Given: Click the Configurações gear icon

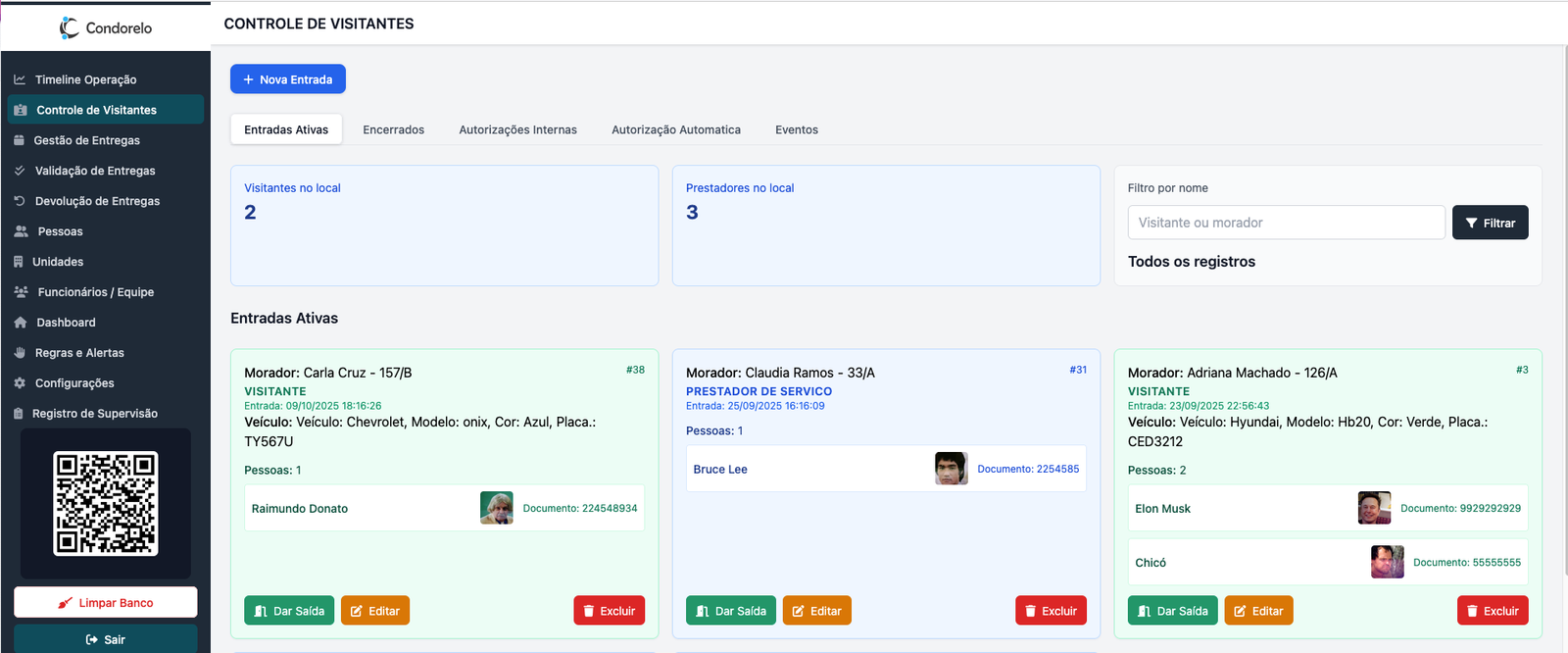Looking at the screenshot, I should click(x=20, y=383).
